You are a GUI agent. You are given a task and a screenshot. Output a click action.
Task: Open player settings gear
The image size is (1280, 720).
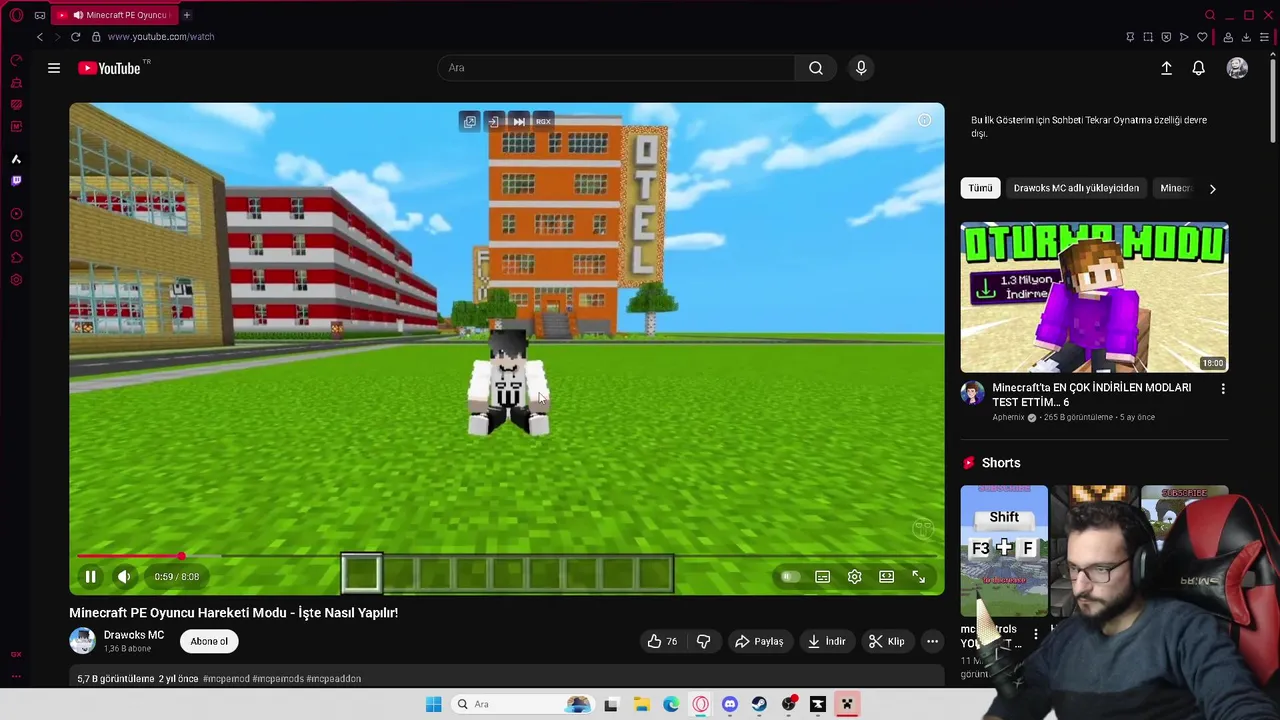[854, 577]
